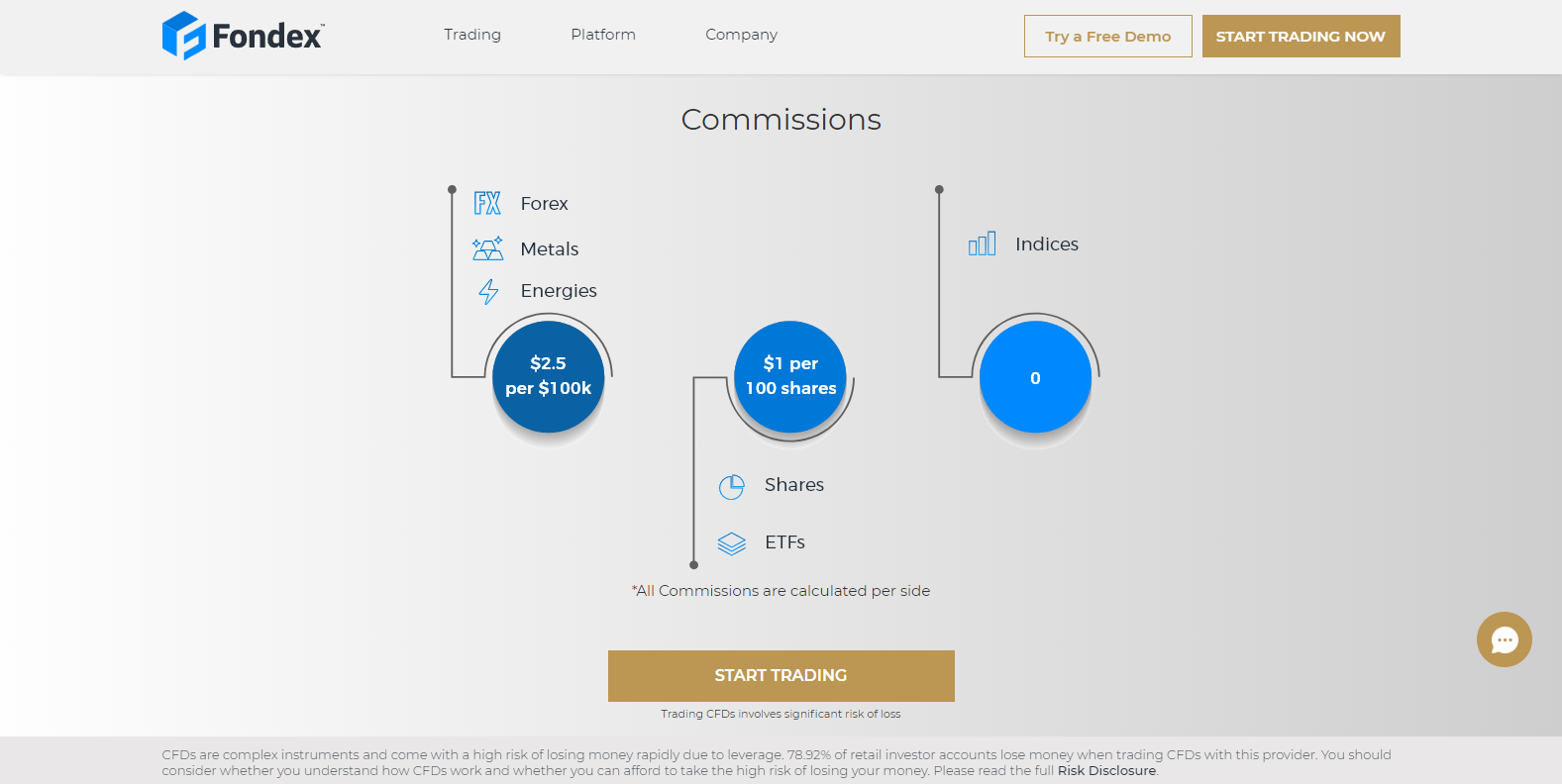The height and width of the screenshot is (784, 1562).
Task: Click the Try a Free Demo button
Action: tap(1107, 37)
